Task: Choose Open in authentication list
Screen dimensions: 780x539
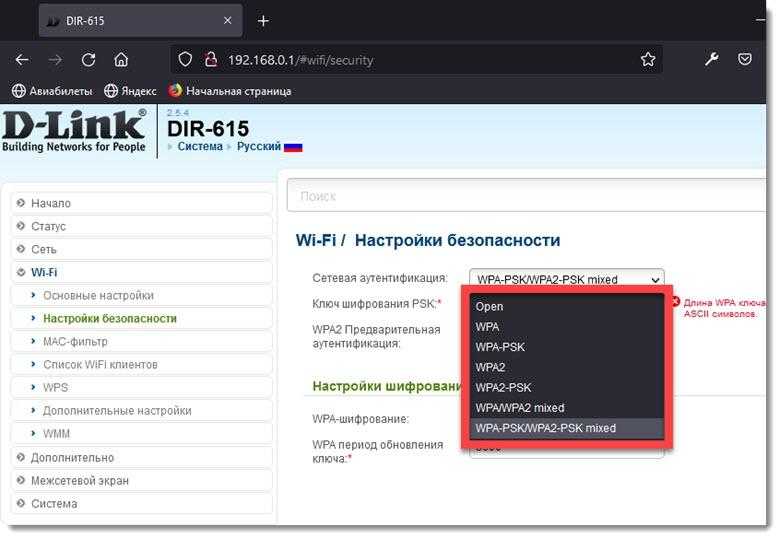Action: click(x=567, y=306)
